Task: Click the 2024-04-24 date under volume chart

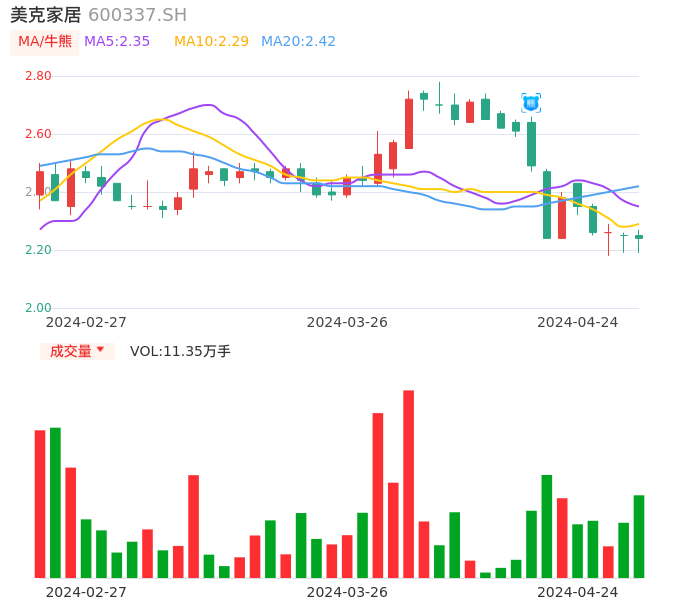Action: pyautogui.click(x=578, y=592)
